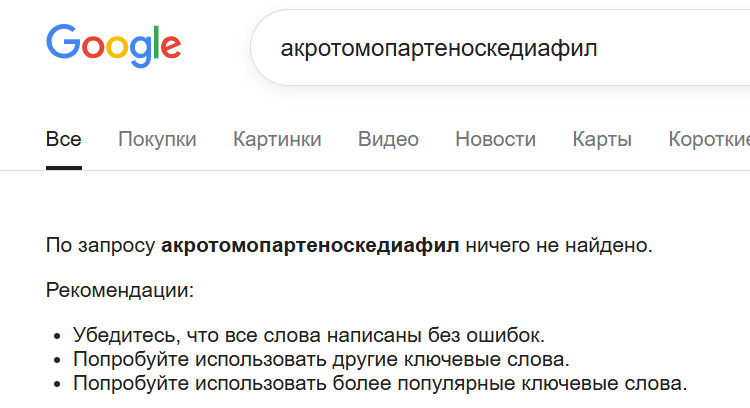The image size is (750, 408).
Task: Switch to the Покупки tab
Action: click(x=157, y=139)
